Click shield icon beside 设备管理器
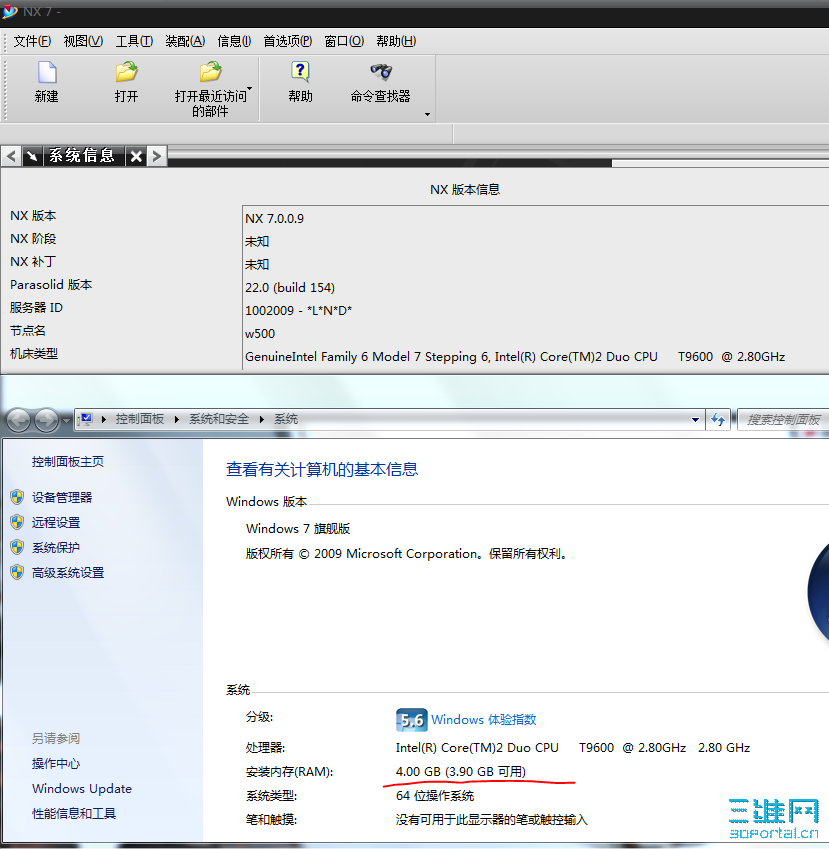Image resolution: width=829 pixels, height=849 pixels. tap(17, 497)
